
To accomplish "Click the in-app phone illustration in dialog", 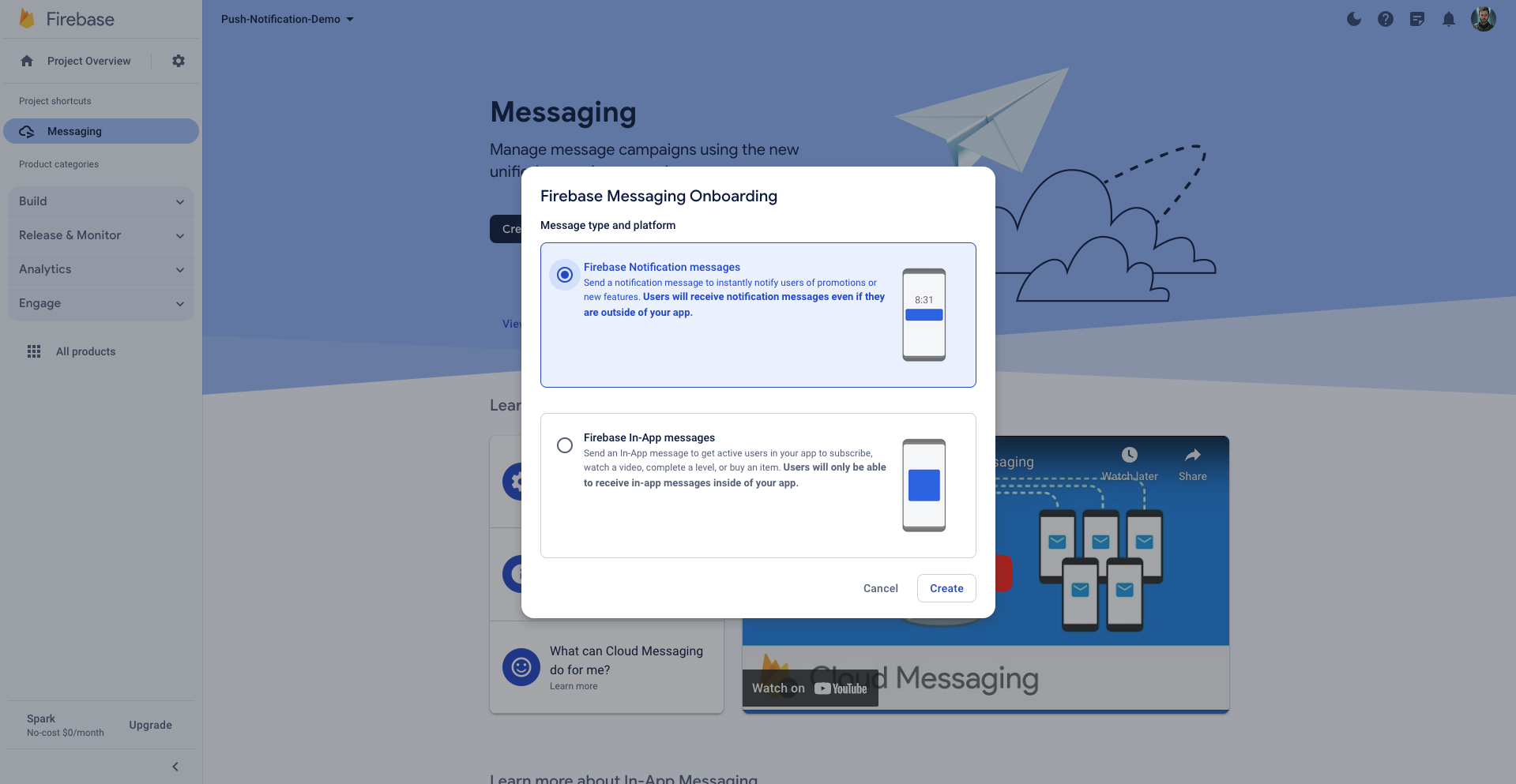I will coord(924,486).
